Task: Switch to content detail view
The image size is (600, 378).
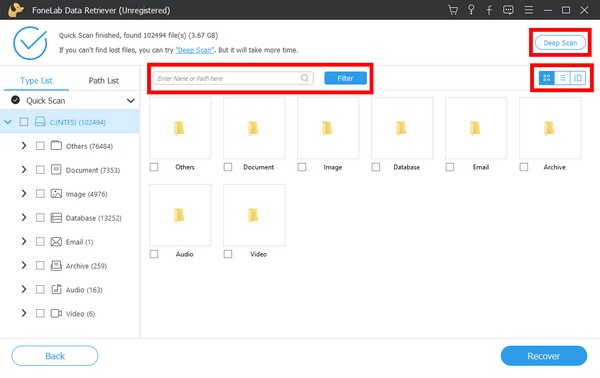Action: [578, 78]
